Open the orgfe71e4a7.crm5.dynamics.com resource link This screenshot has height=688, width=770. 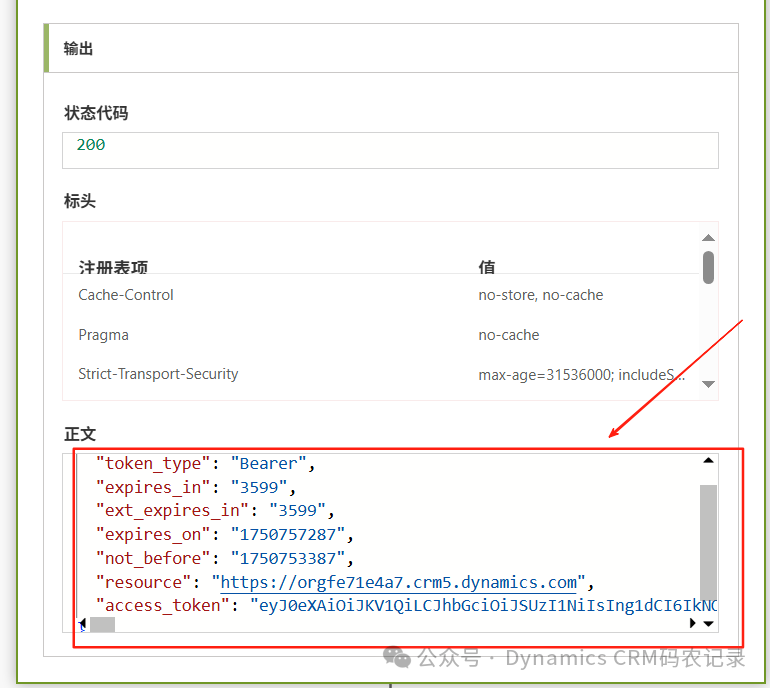point(398,582)
